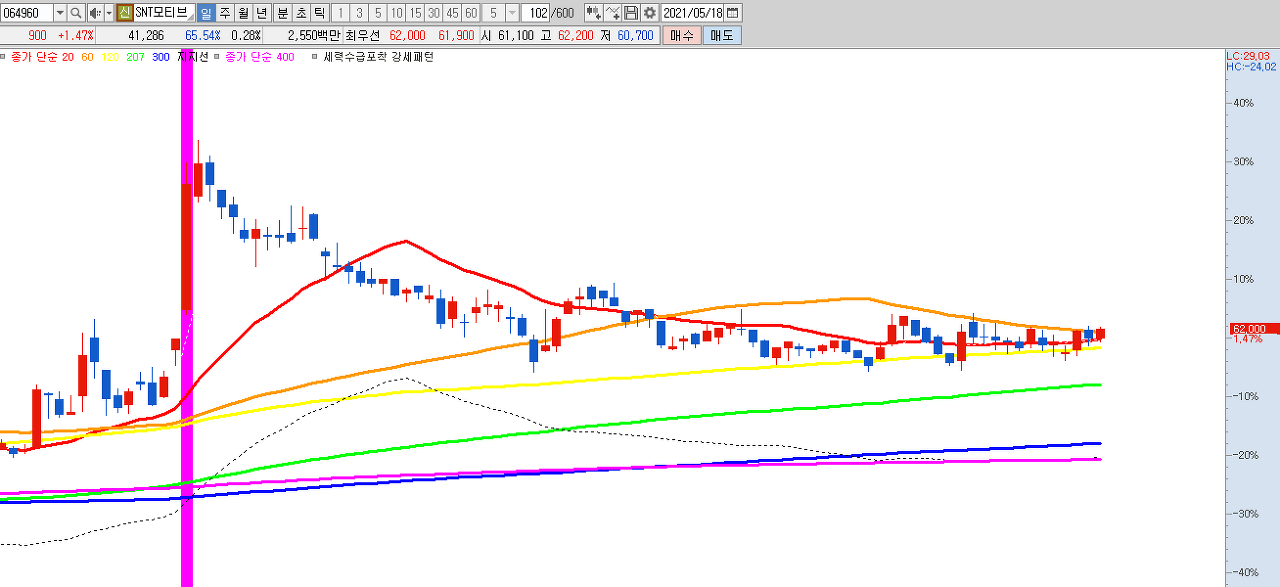Click the 최우선 best quote label
This screenshot has height=587, width=1280.
(363, 35)
